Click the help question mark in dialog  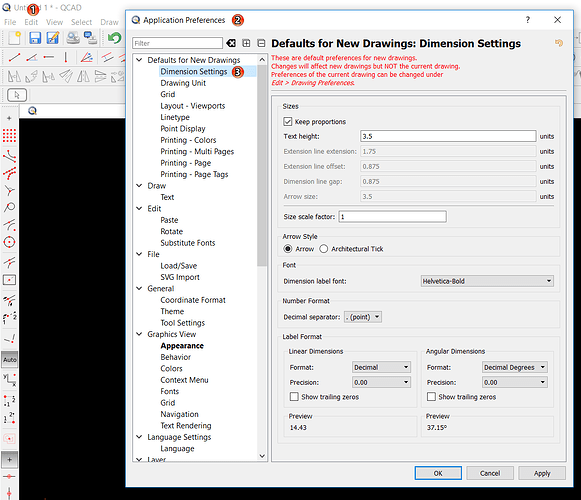[x=528, y=20]
